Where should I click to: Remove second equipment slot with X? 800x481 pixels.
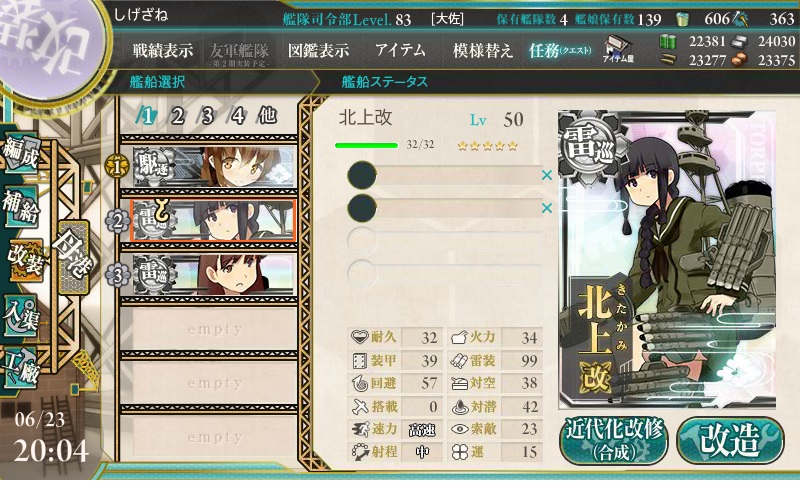tap(547, 208)
